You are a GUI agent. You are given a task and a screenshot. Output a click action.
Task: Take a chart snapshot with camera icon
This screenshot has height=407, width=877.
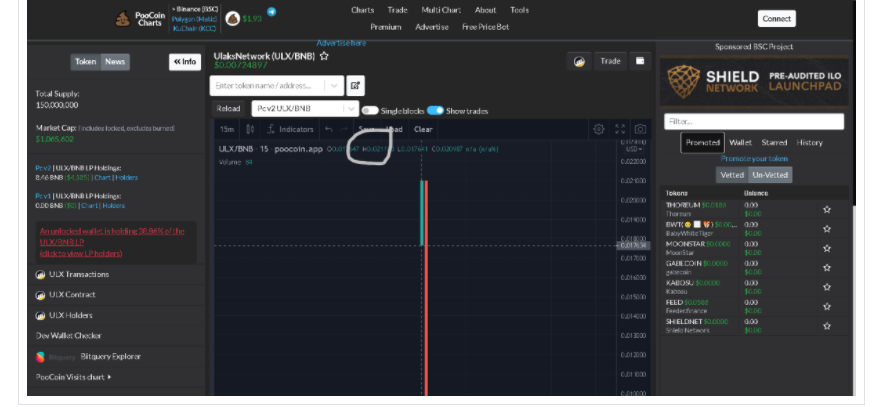pyautogui.click(x=640, y=129)
